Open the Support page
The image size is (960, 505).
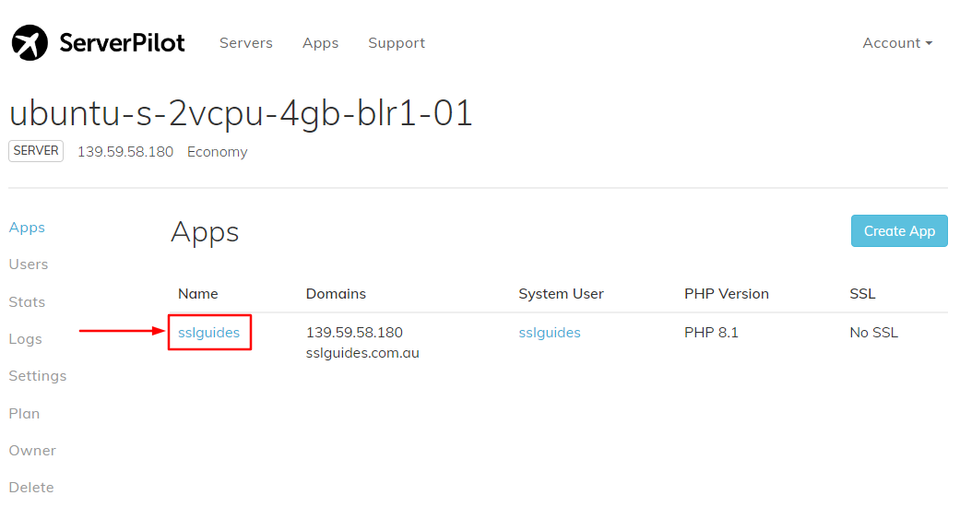point(396,43)
